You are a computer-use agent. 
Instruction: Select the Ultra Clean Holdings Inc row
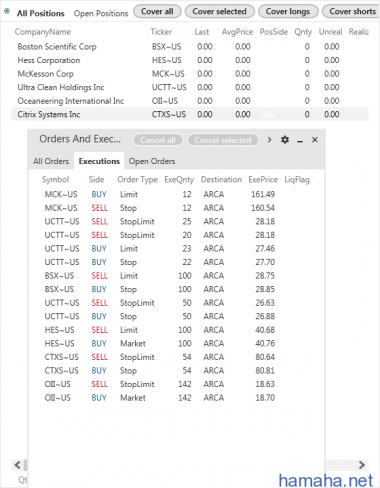[190, 87]
